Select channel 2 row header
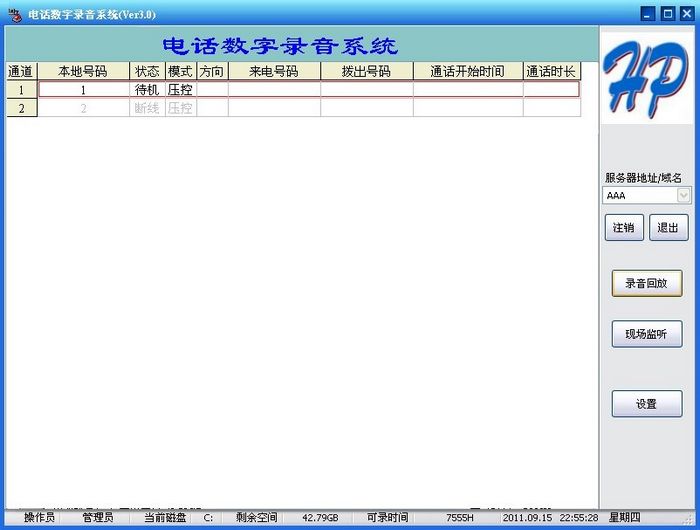The image size is (700, 530). coord(21,108)
